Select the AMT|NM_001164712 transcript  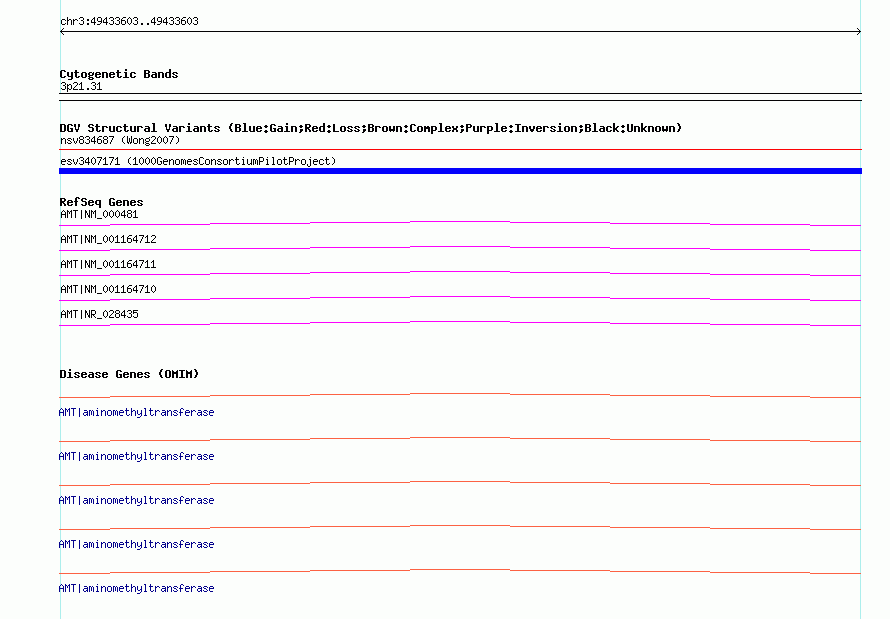108,239
